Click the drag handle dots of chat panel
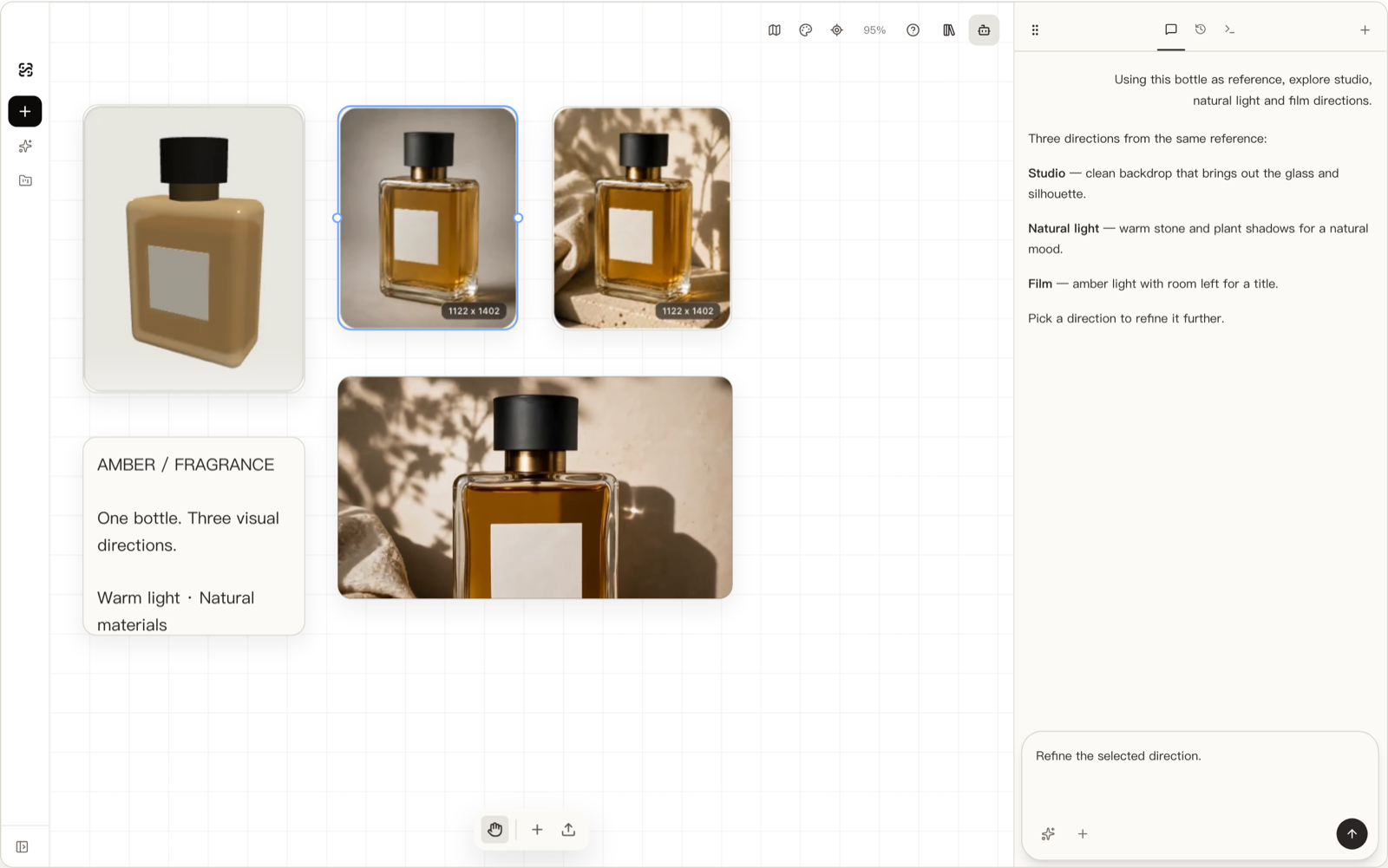The width and height of the screenshot is (1388, 868). coord(1035,30)
